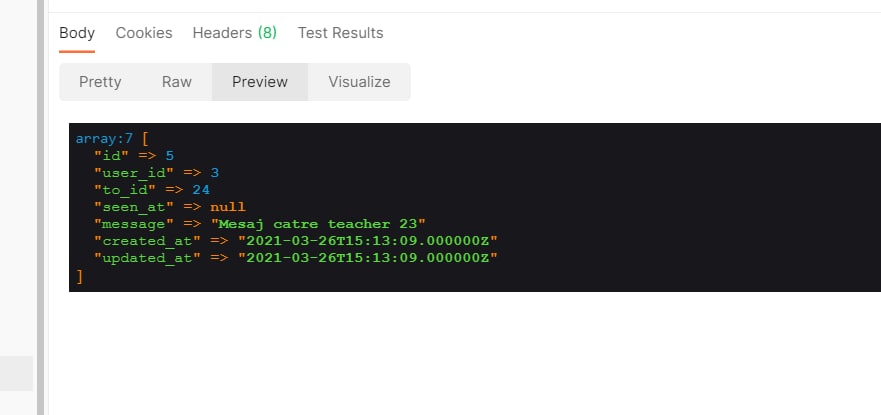Click the array:7 header text
881x415 pixels.
104,139
